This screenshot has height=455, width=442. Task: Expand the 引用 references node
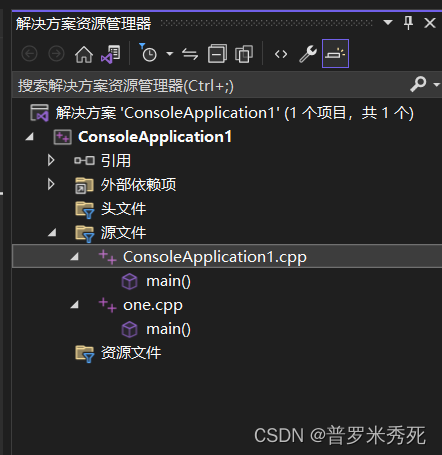pyautogui.click(x=51, y=160)
